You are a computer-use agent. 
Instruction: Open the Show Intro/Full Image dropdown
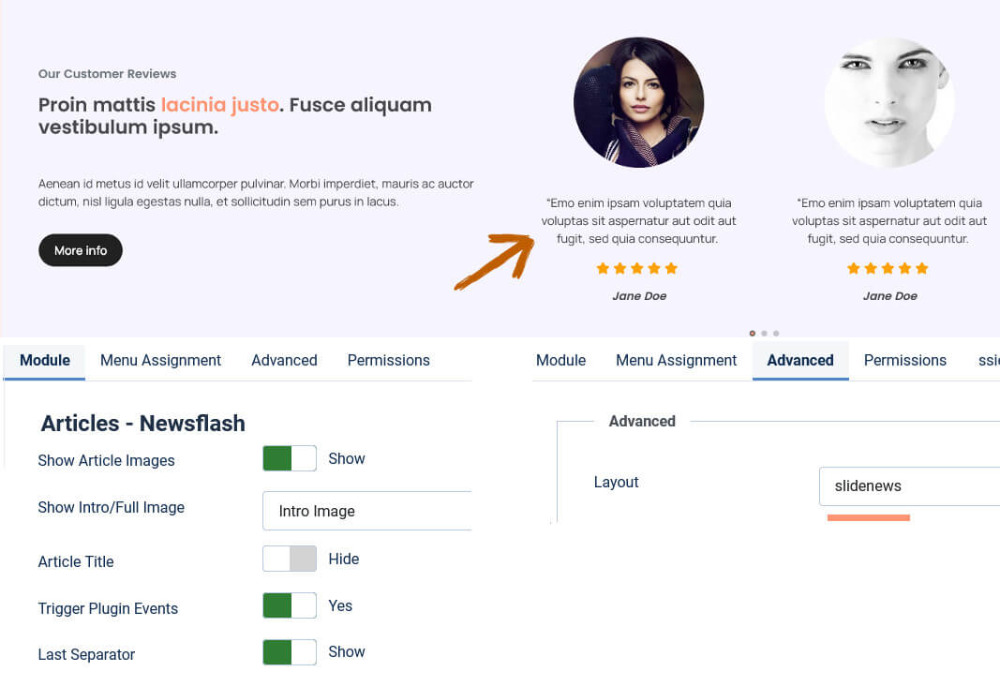(x=367, y=511)
